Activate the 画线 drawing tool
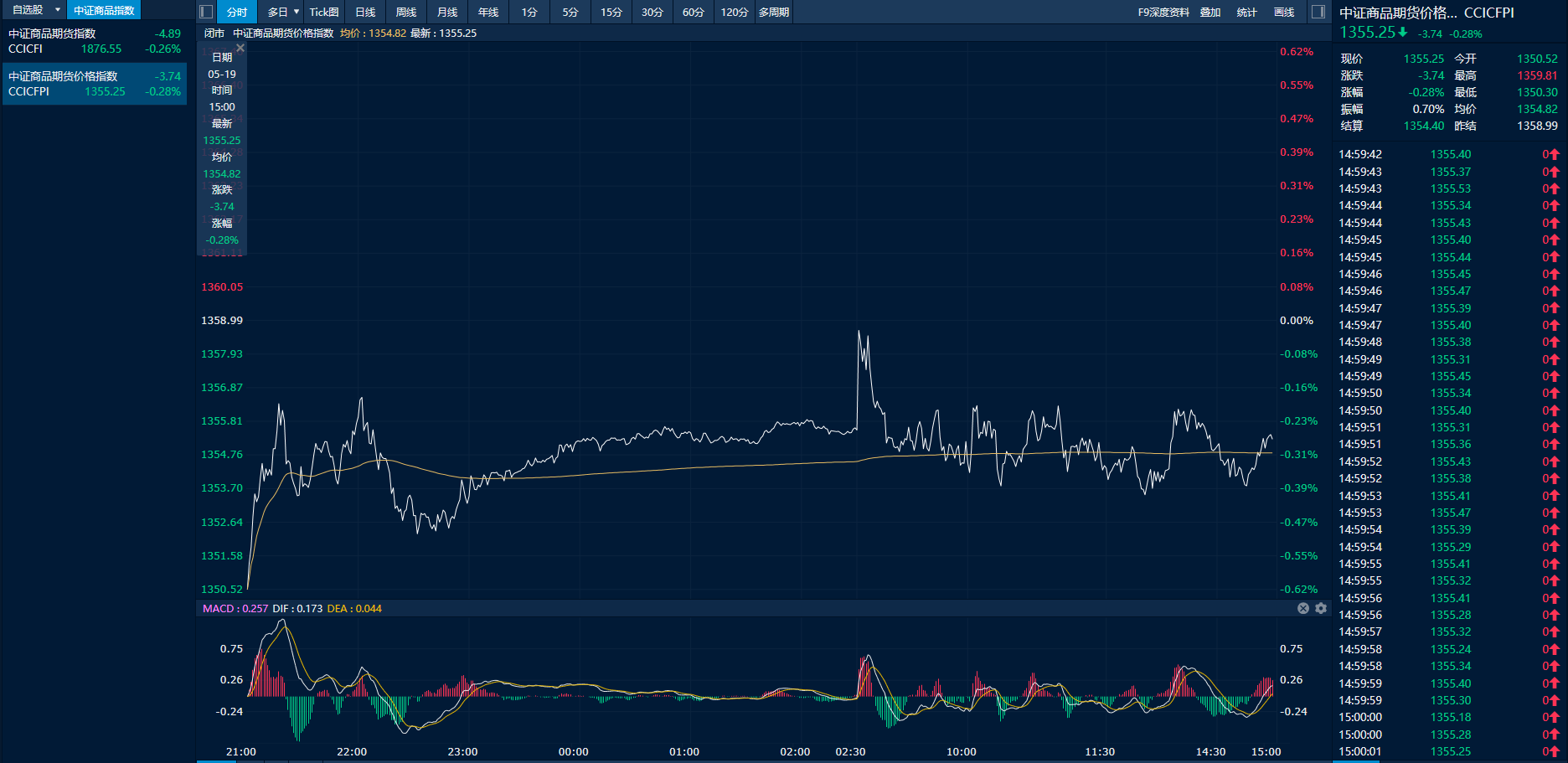The image size is (1568, 763). (1284, 12)
